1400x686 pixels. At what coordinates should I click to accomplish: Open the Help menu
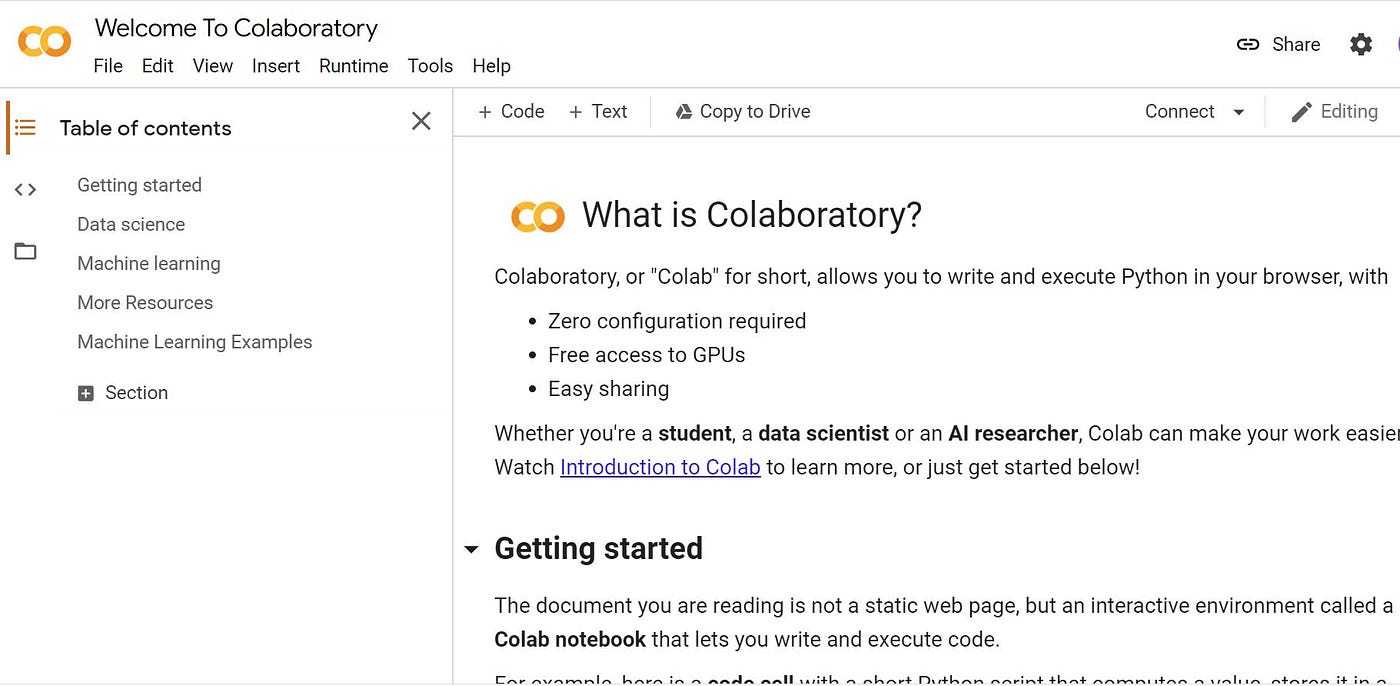(491, 66)
